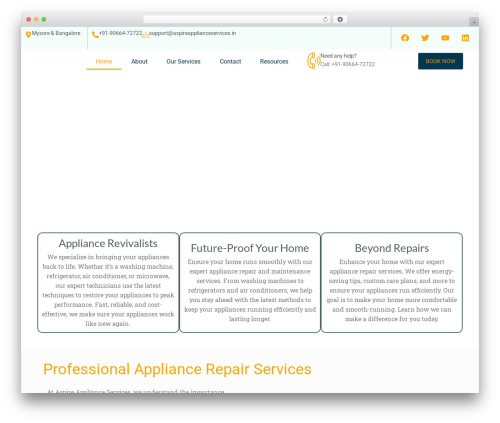The image size is (500, 423).
Task: Click the Appliance Revivalists card heading
Action: [108, 243]
